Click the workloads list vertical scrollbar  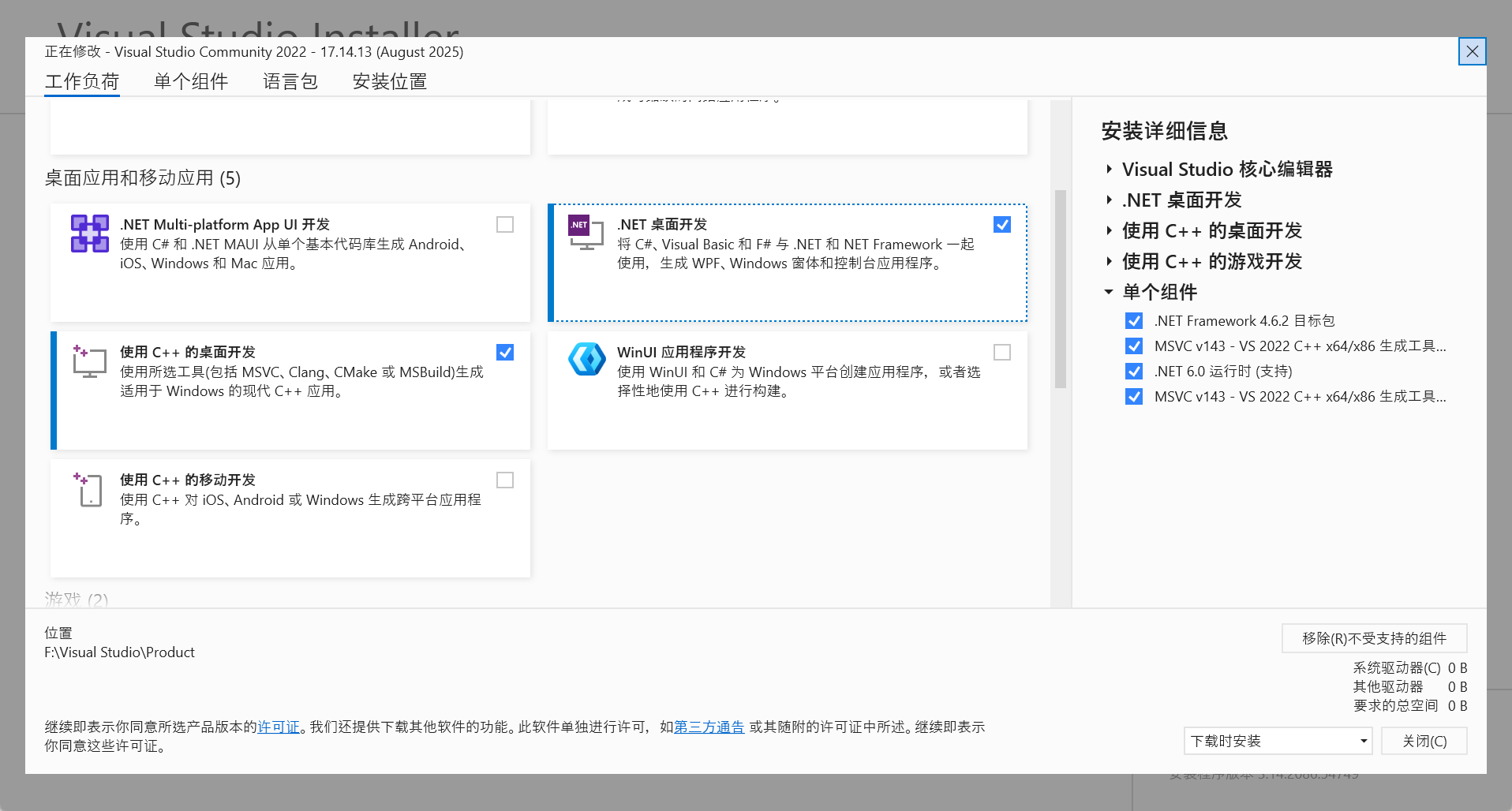pyautogui.click(x=1061, y=289)
